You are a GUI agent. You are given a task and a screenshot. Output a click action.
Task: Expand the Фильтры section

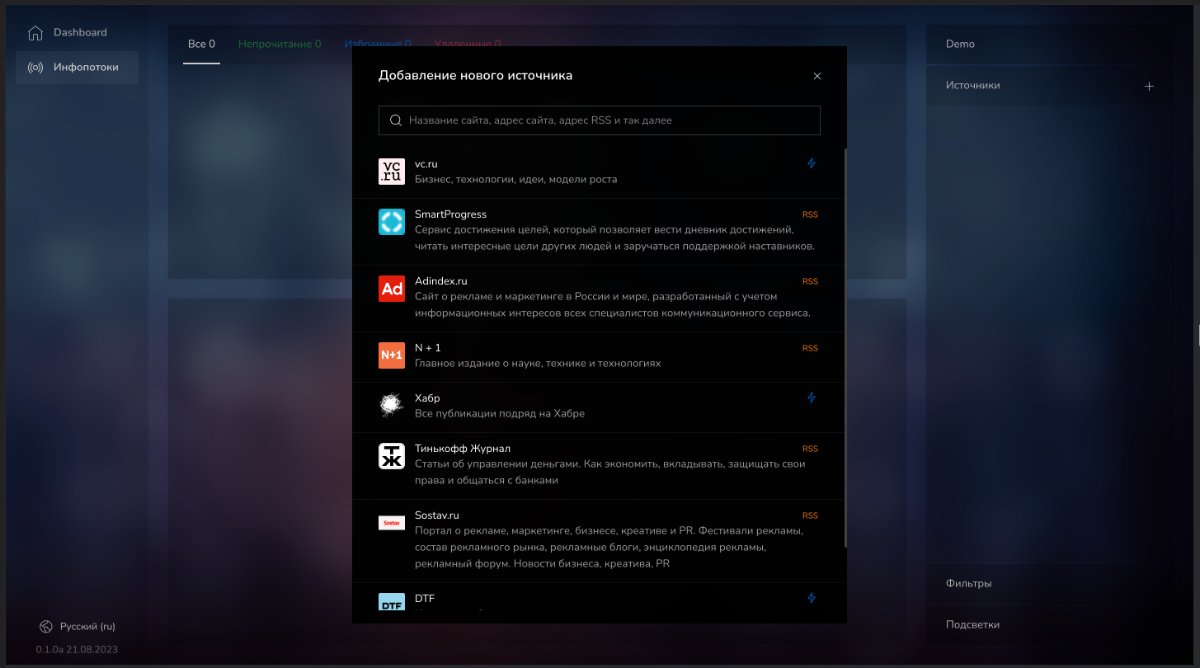[969, 583]
